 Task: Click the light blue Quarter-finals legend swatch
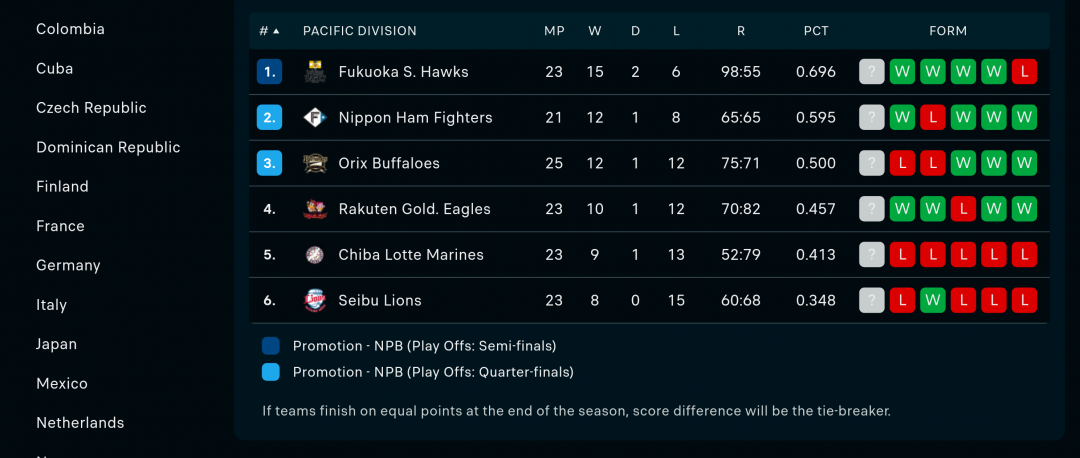(271, 372)
